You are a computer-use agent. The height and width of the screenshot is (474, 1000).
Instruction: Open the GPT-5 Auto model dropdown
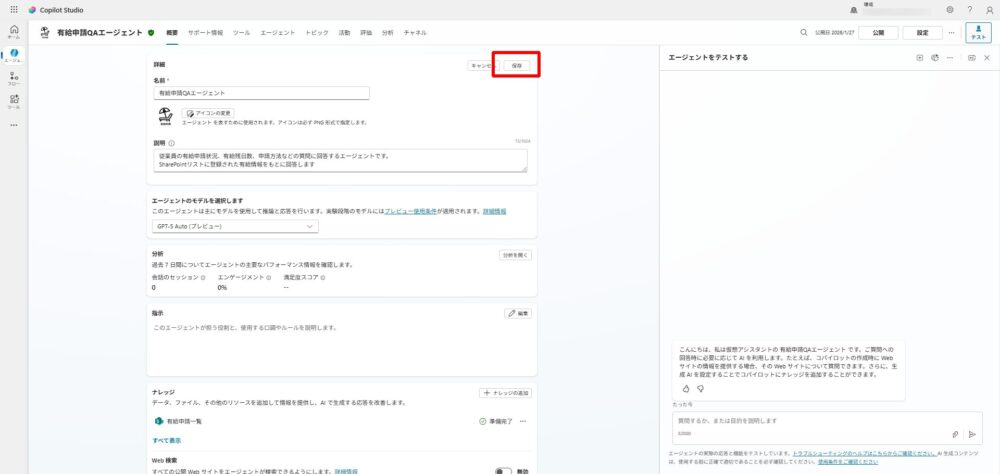click(235, 226)
